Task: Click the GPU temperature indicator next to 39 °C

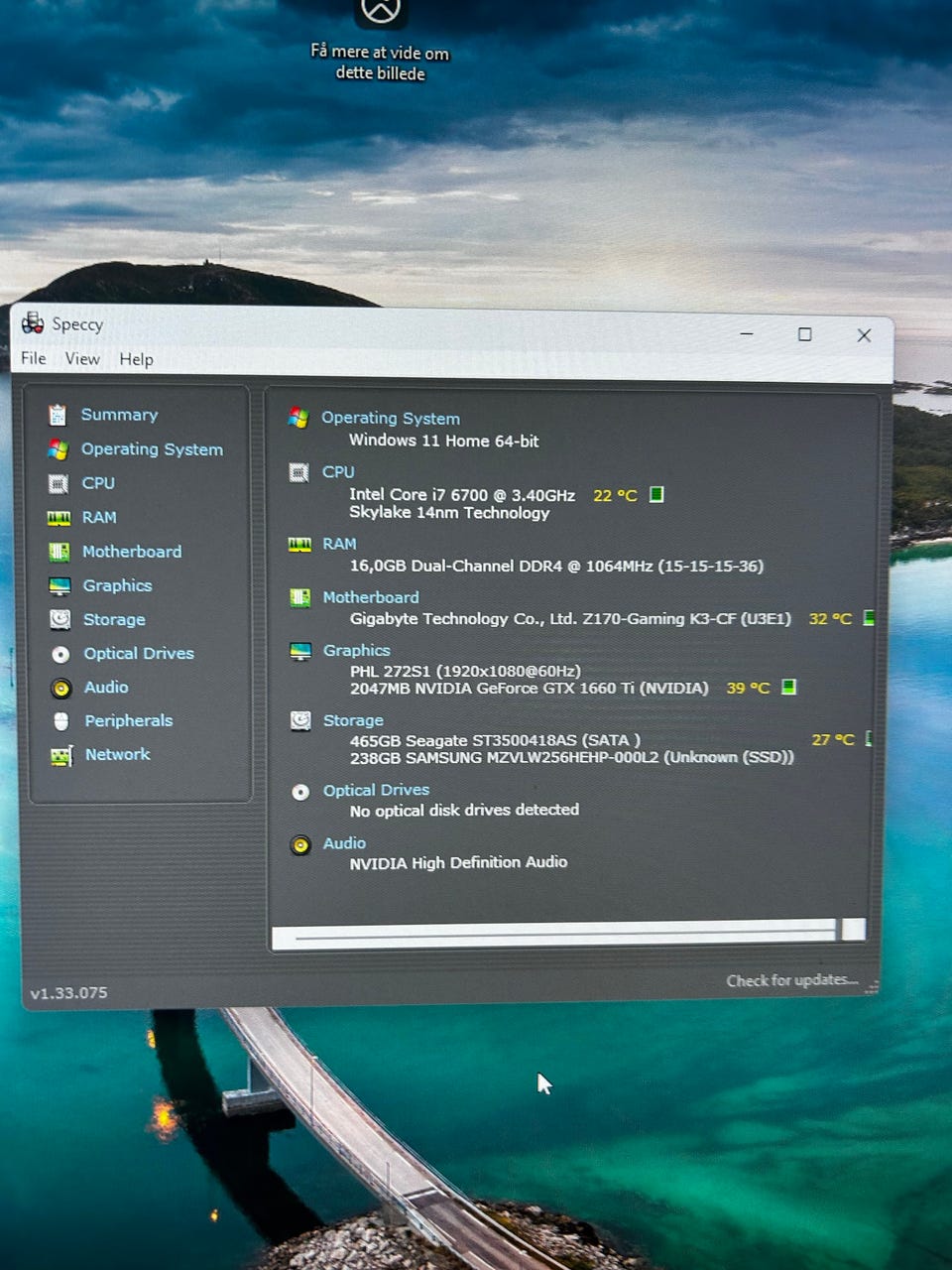Action: click(x=788, y=687)
